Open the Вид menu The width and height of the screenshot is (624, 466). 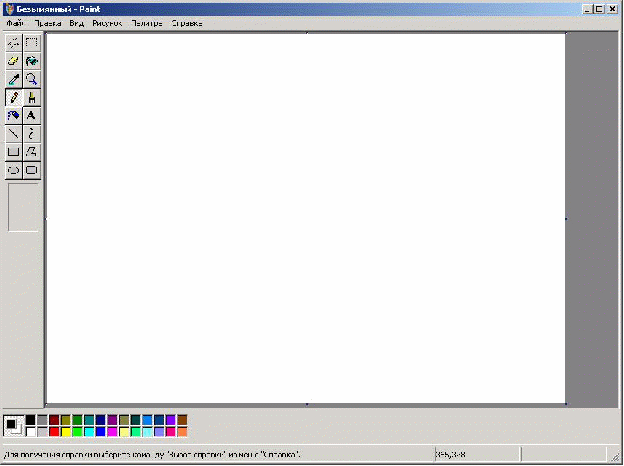click(x=76, y=23)
